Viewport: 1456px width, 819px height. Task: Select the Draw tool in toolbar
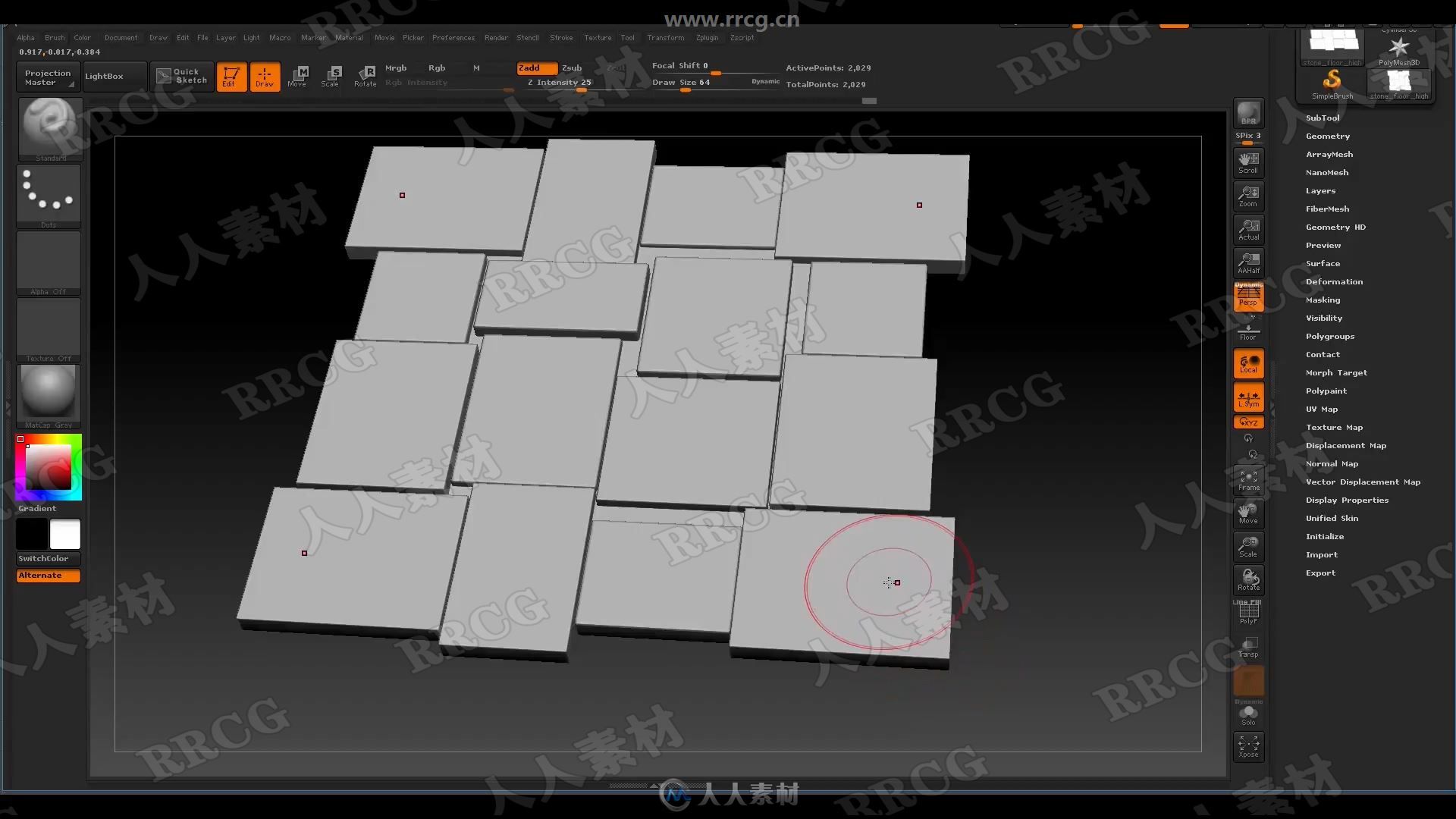263,75
